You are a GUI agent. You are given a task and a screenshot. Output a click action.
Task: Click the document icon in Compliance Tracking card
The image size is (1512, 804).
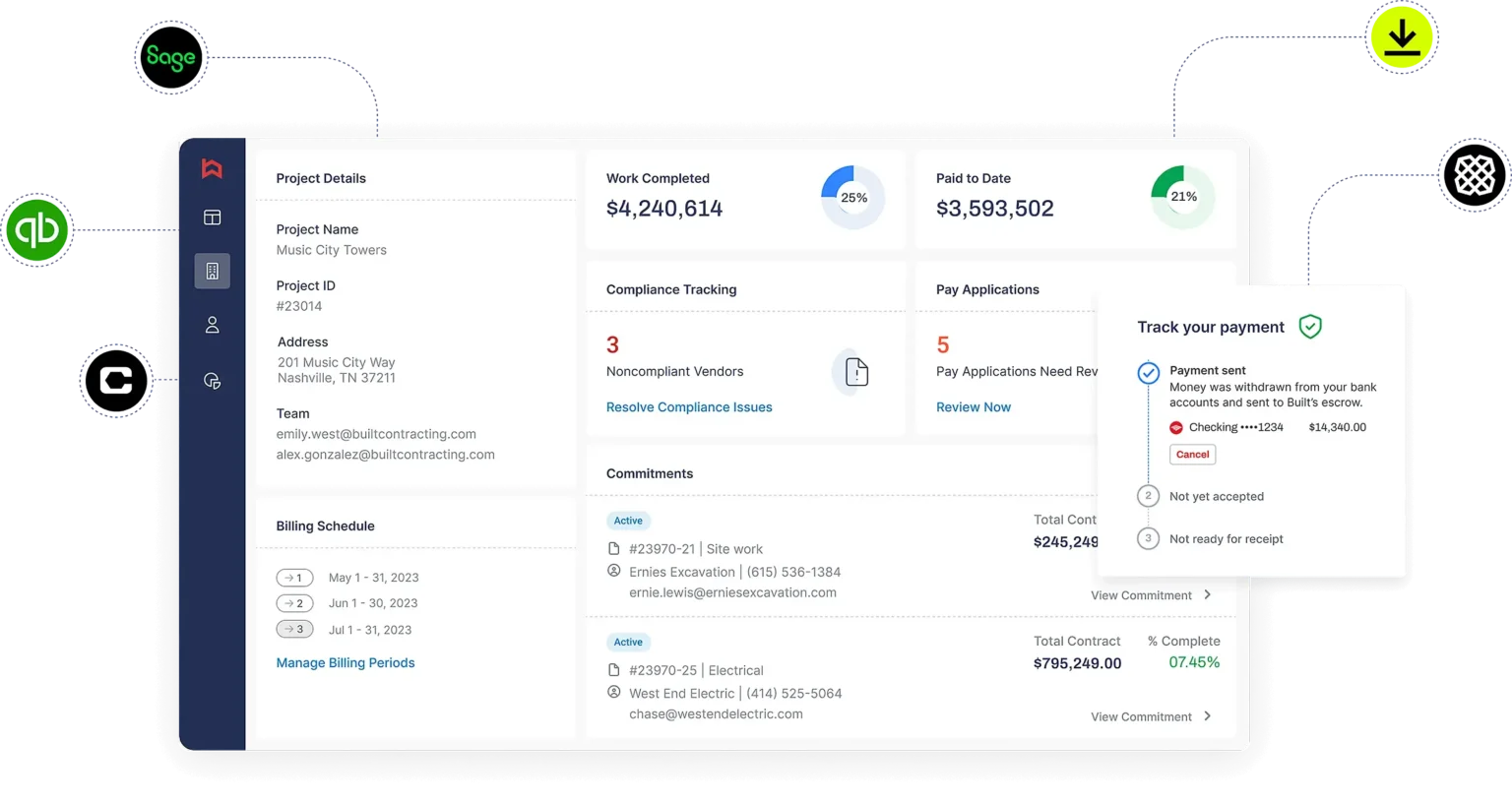[851, 372]
